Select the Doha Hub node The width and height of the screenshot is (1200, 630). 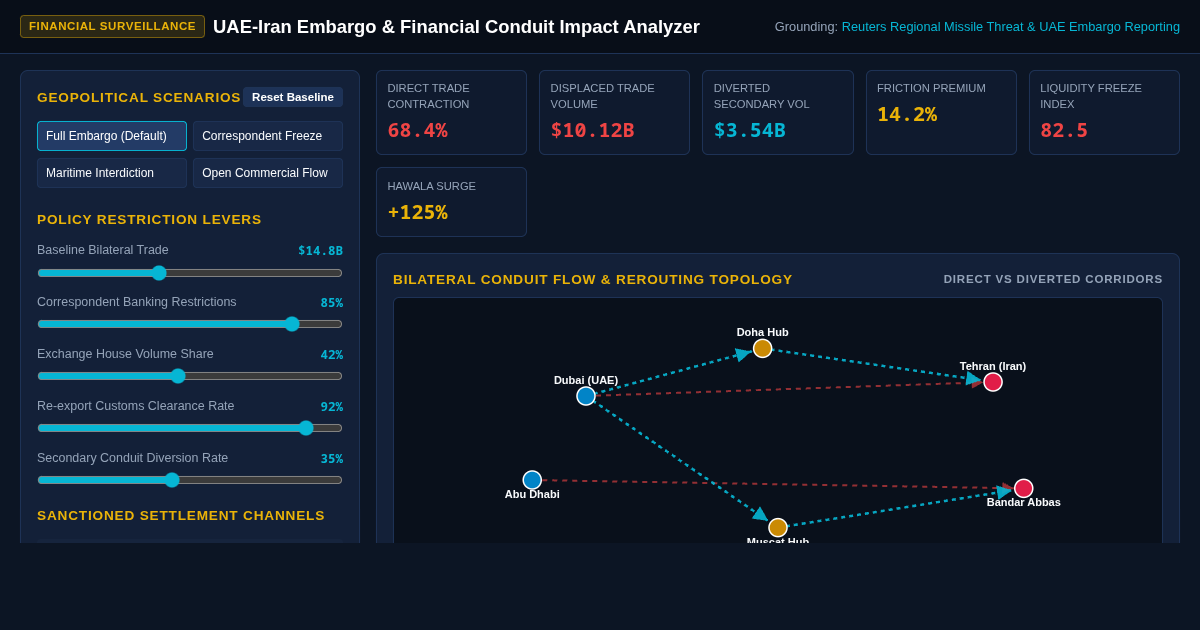763,348
